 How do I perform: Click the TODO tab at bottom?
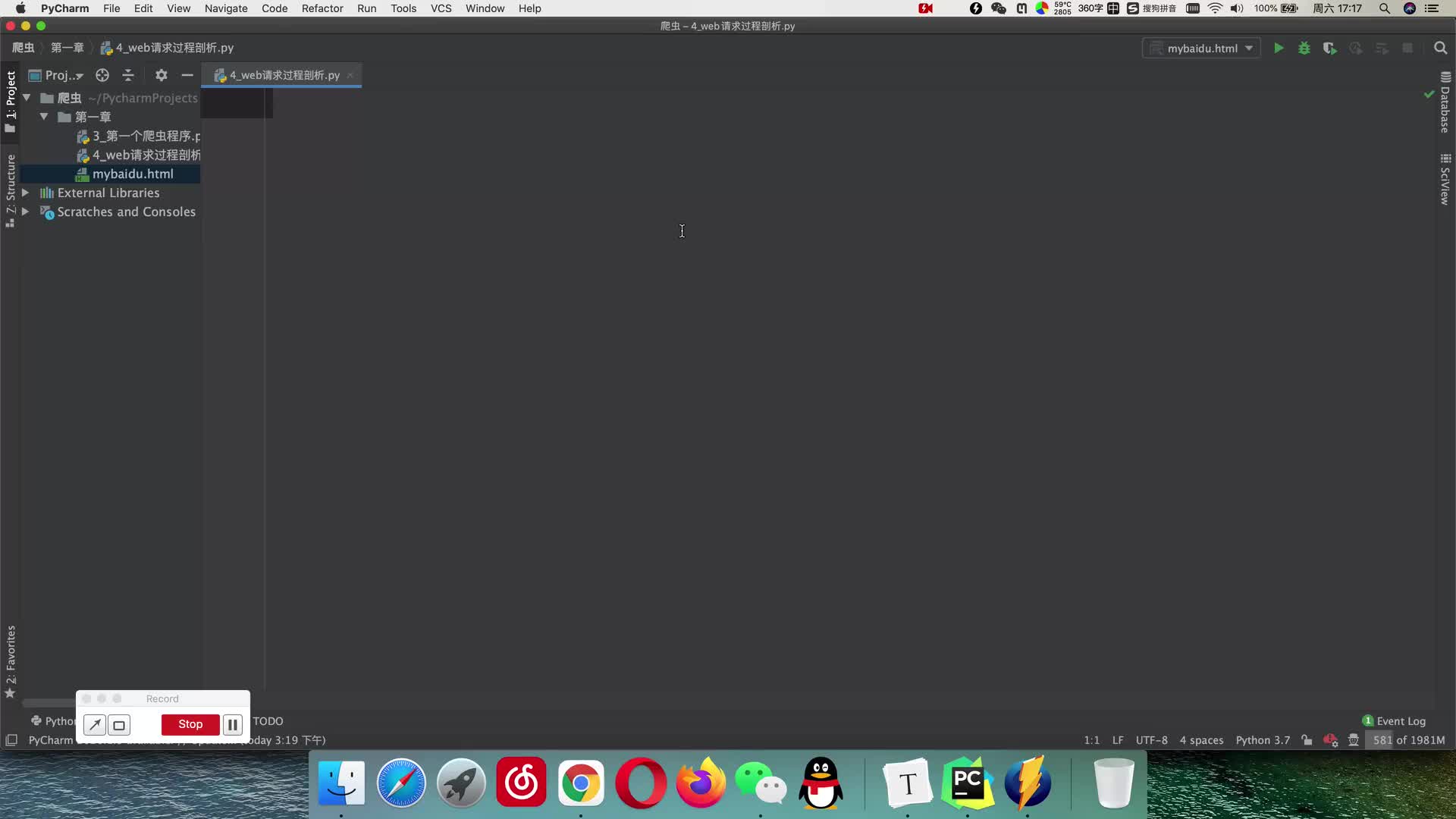click(267, 720)
